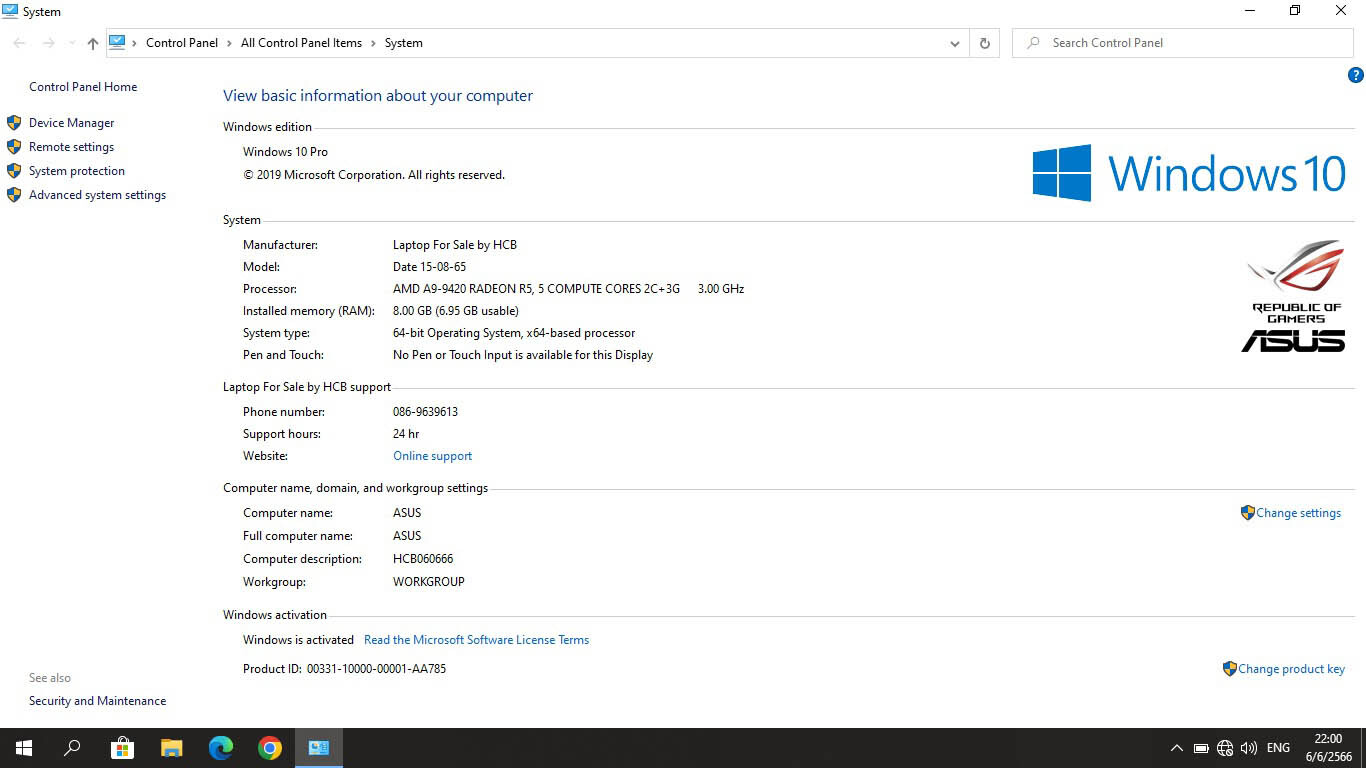Open Security and Maintenance link
Screen dimensions: 1366x768
[97, 701]
